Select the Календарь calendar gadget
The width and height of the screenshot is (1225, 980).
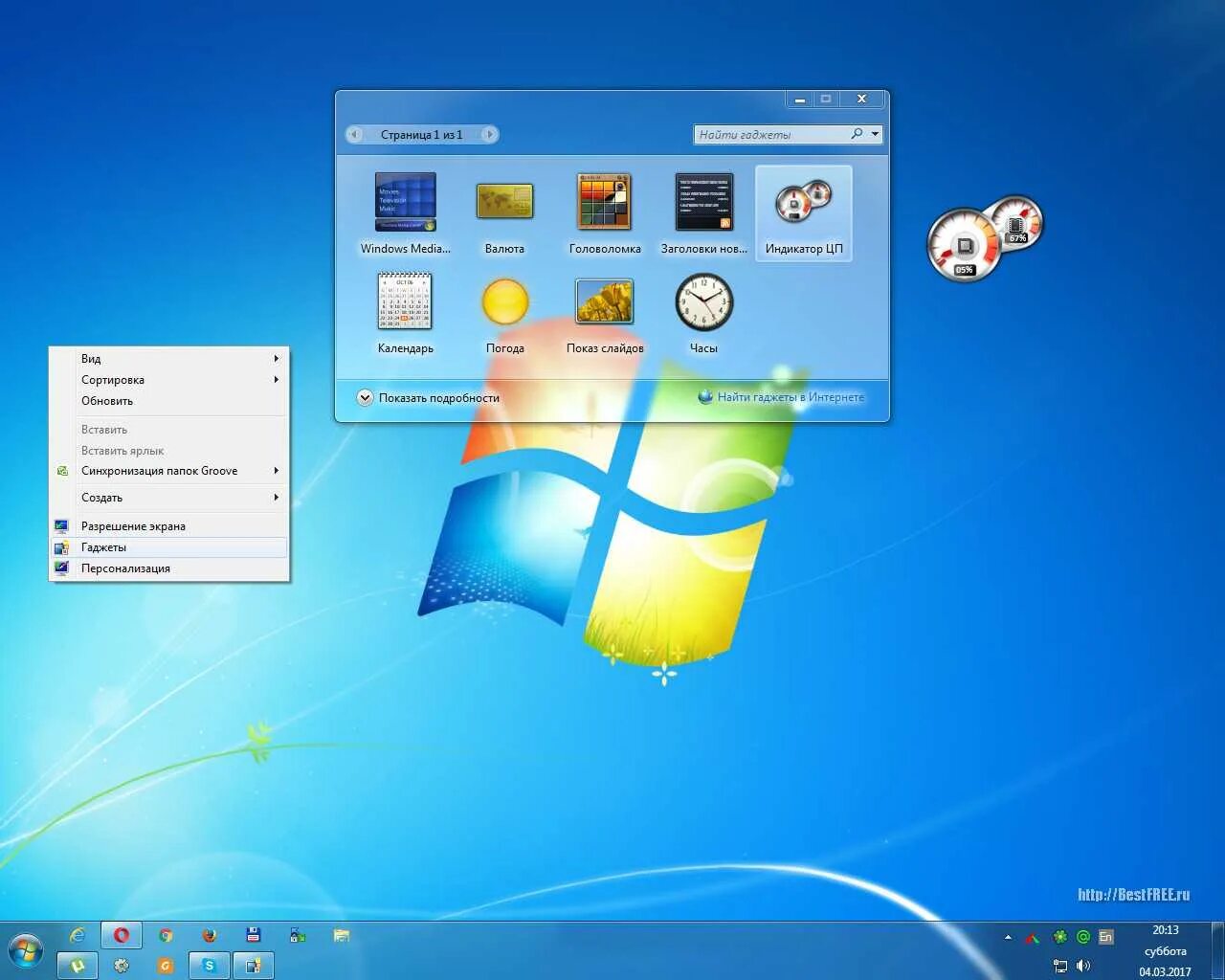pos(405,313)
